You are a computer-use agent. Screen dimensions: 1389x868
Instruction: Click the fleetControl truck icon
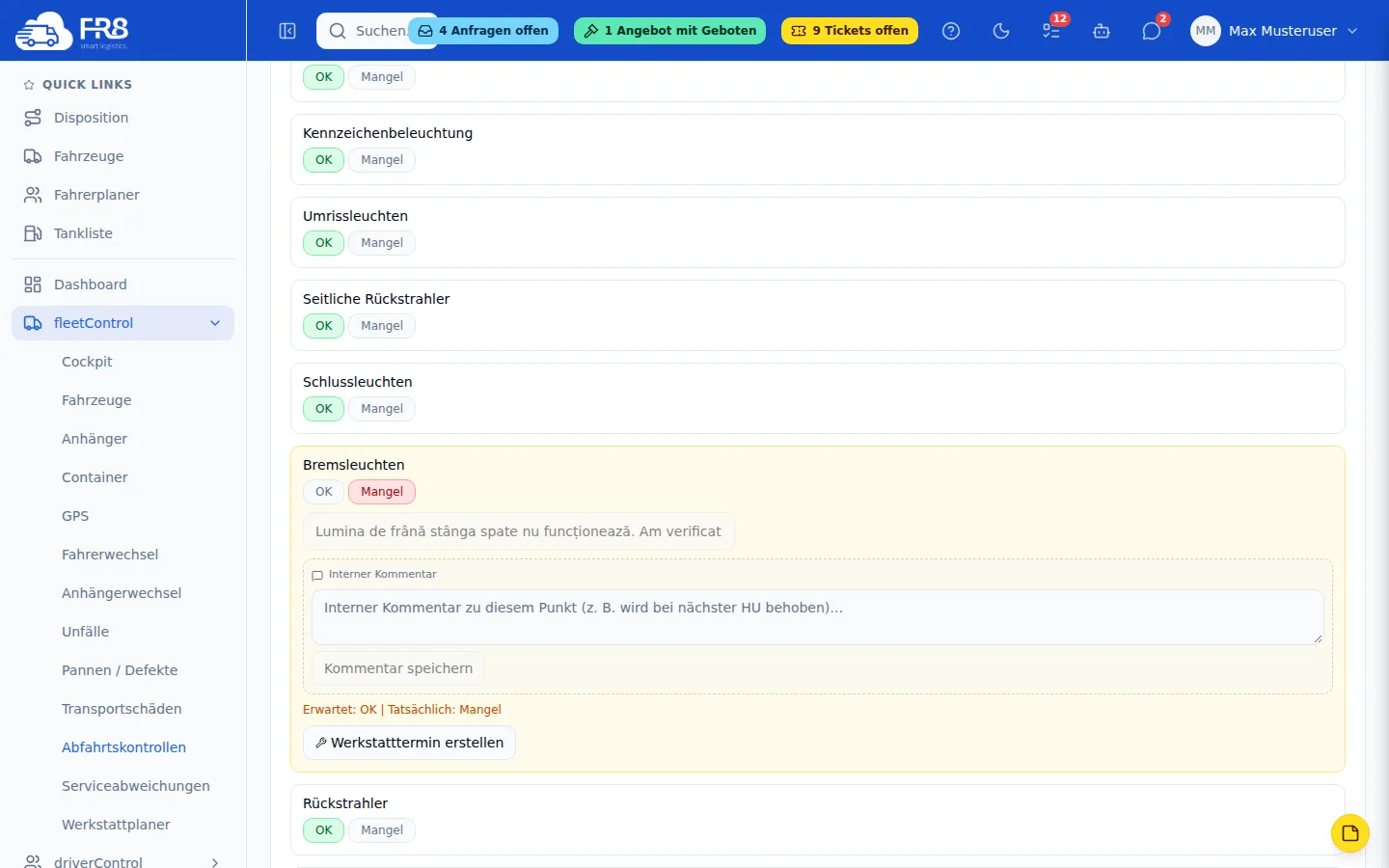(x=33, y=323)
